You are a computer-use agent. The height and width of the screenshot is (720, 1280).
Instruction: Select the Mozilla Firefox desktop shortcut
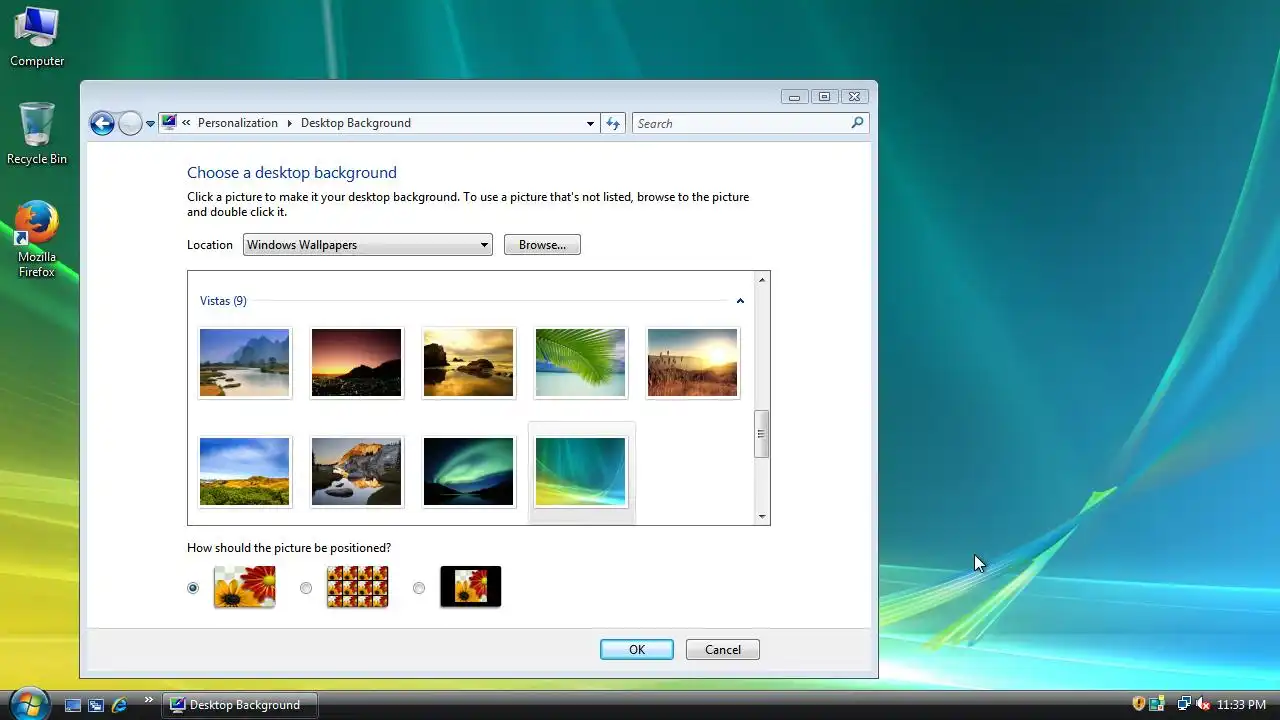[37, 240]
